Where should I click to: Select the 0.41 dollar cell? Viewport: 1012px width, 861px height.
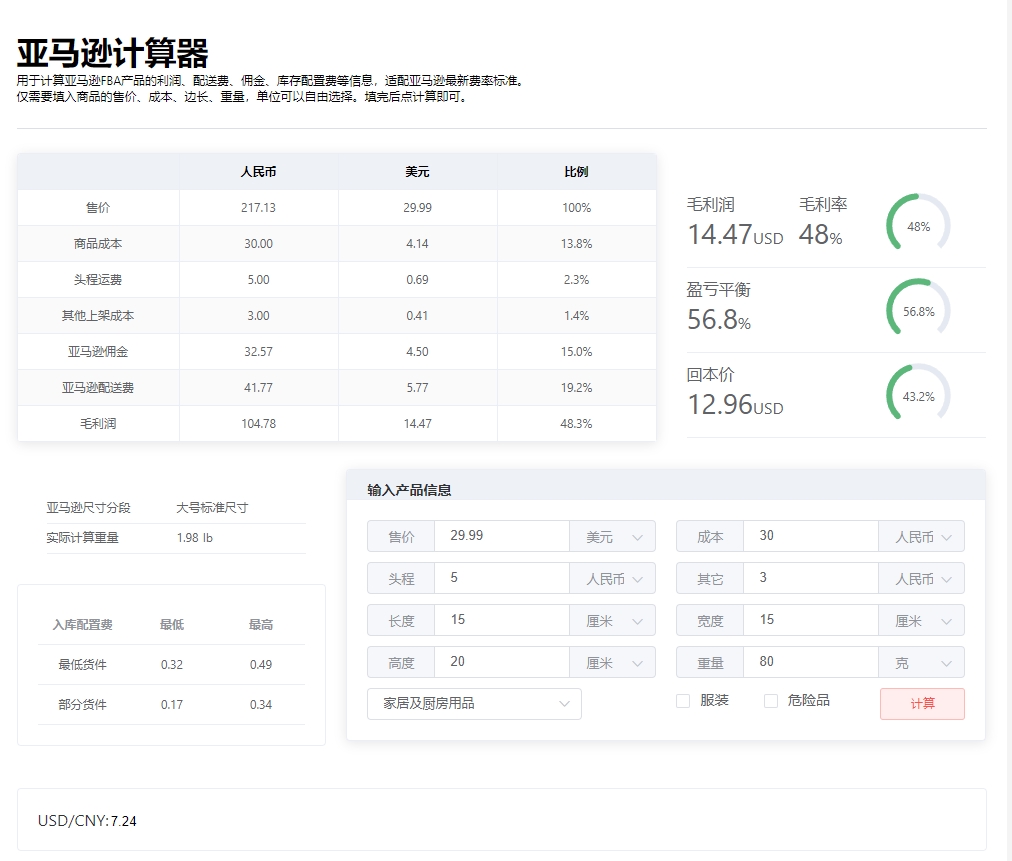coord(418,316)
